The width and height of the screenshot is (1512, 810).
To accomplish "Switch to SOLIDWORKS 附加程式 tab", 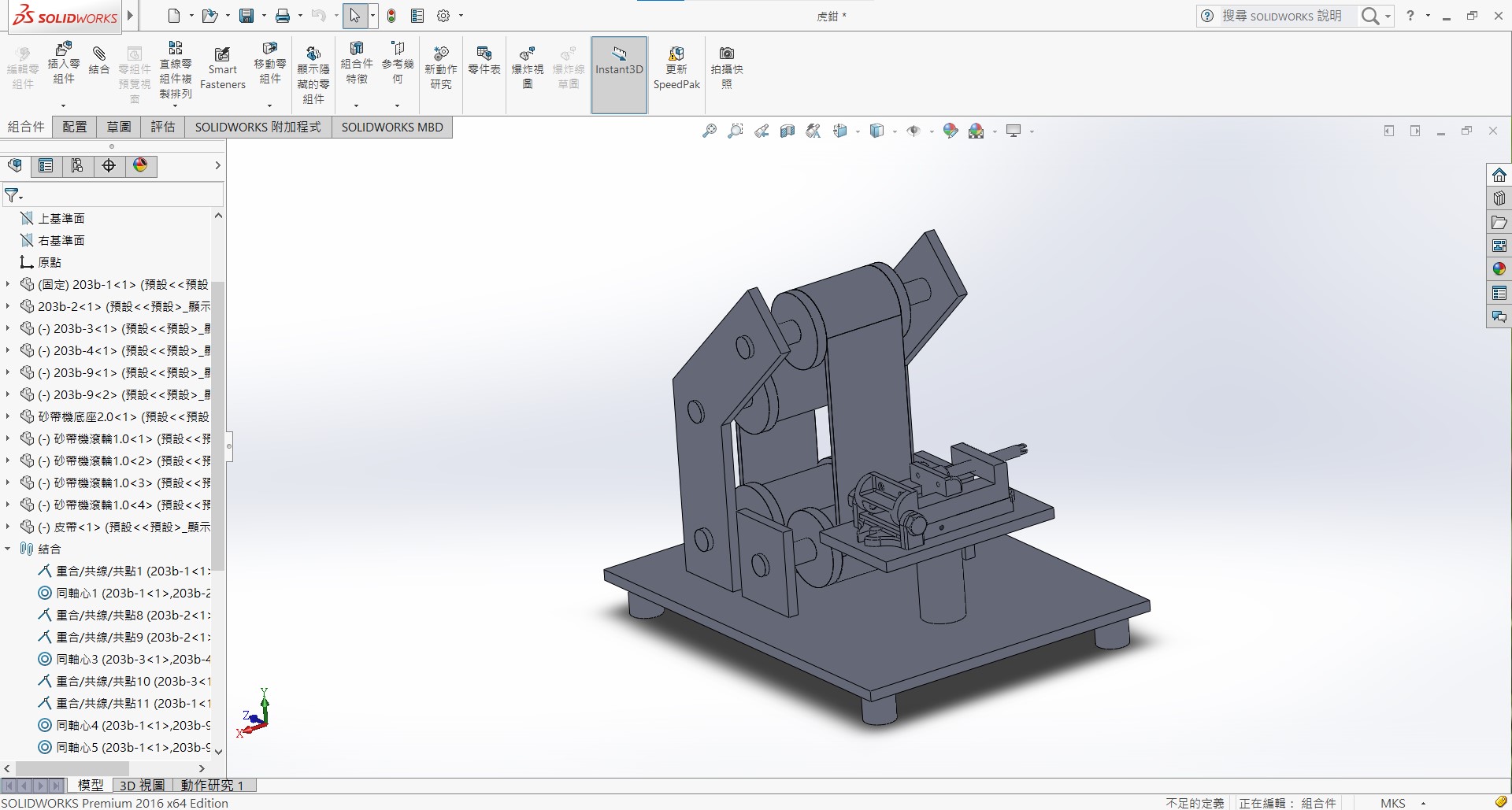I will tap(258, 127).
